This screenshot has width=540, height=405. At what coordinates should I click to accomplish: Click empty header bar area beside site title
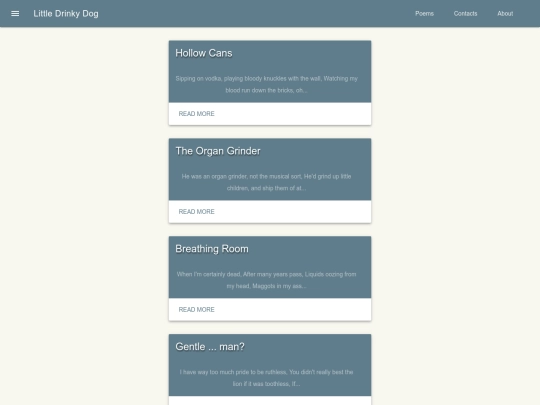tap(255, 13)
